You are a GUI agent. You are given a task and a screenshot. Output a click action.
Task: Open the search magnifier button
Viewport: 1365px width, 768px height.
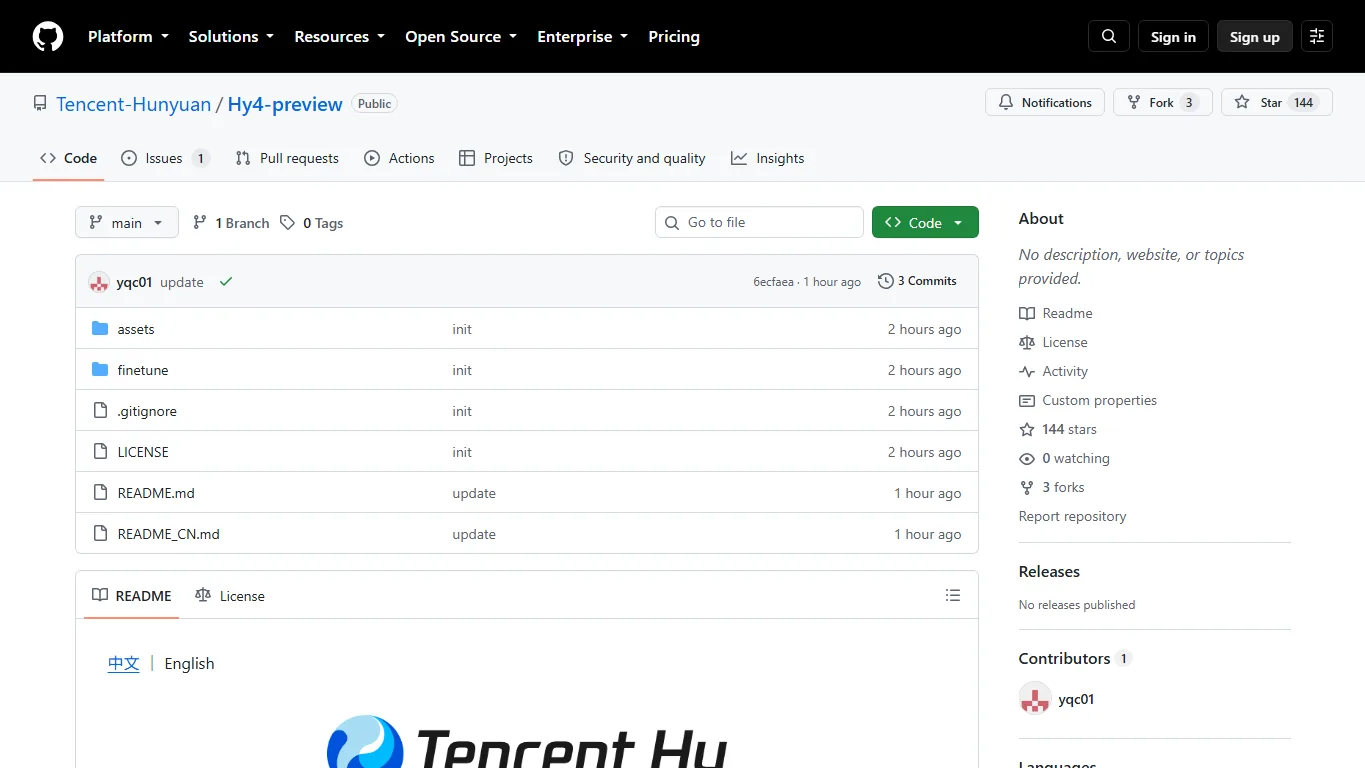click(1109, 36)
